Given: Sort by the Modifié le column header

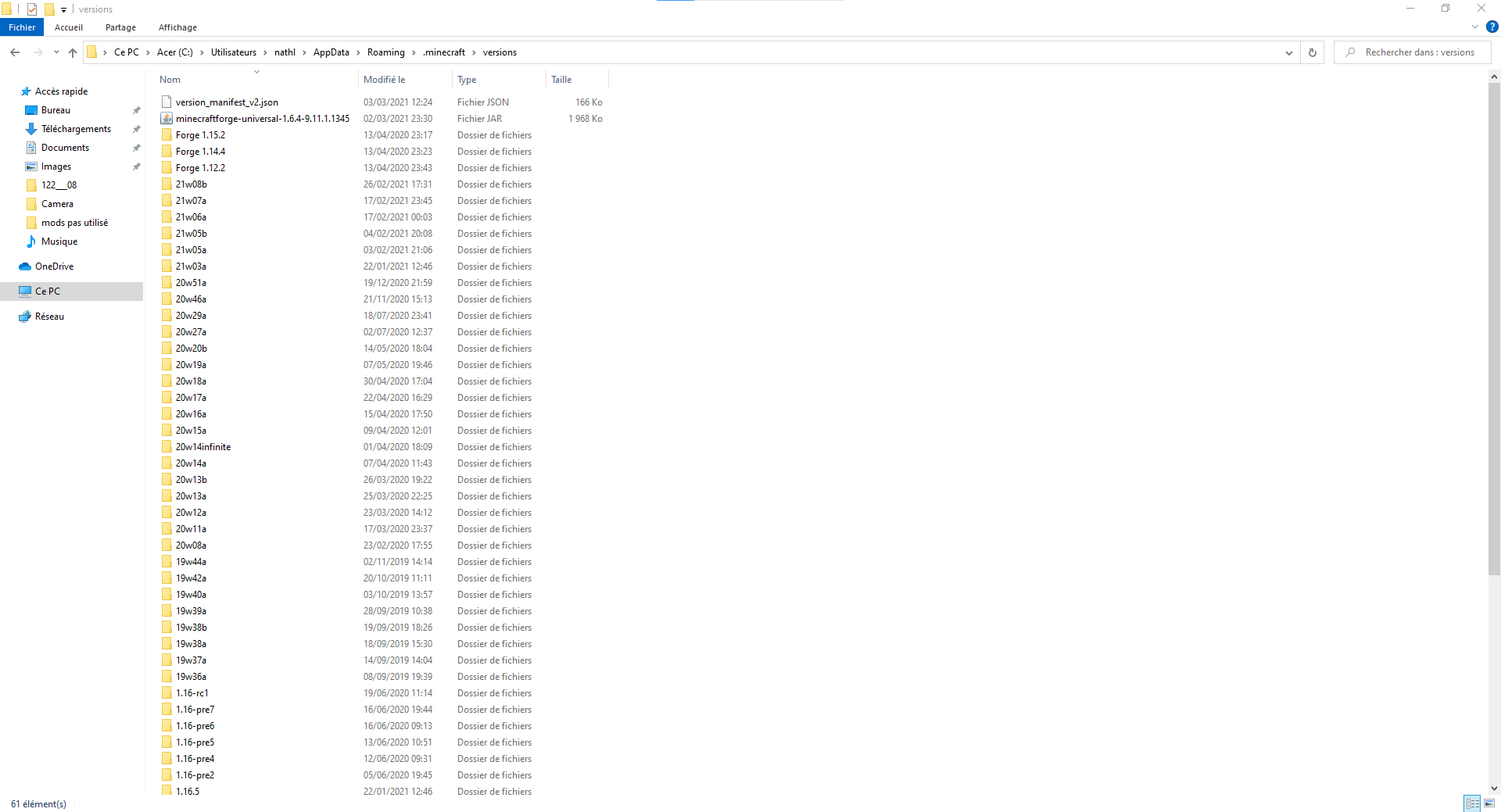Looking at the screenshot, I should 385,80.
